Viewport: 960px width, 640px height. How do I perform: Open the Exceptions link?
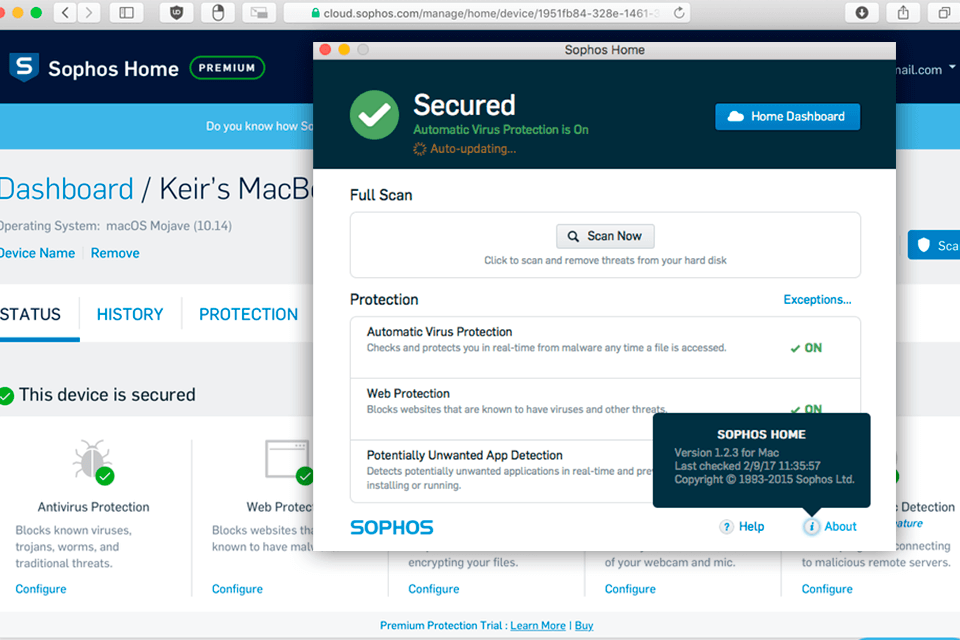pyautogui.click(x=817, y=299)
